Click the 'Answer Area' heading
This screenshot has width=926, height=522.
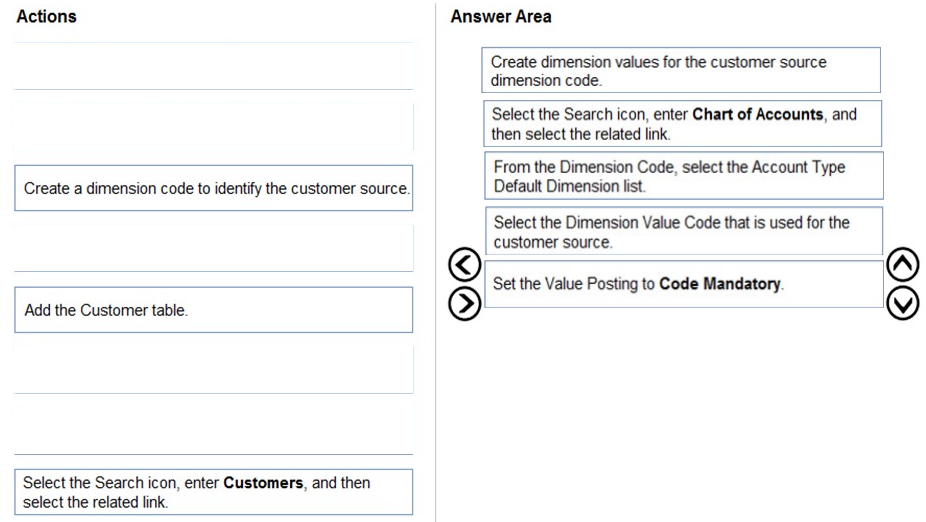coord(501,17)
